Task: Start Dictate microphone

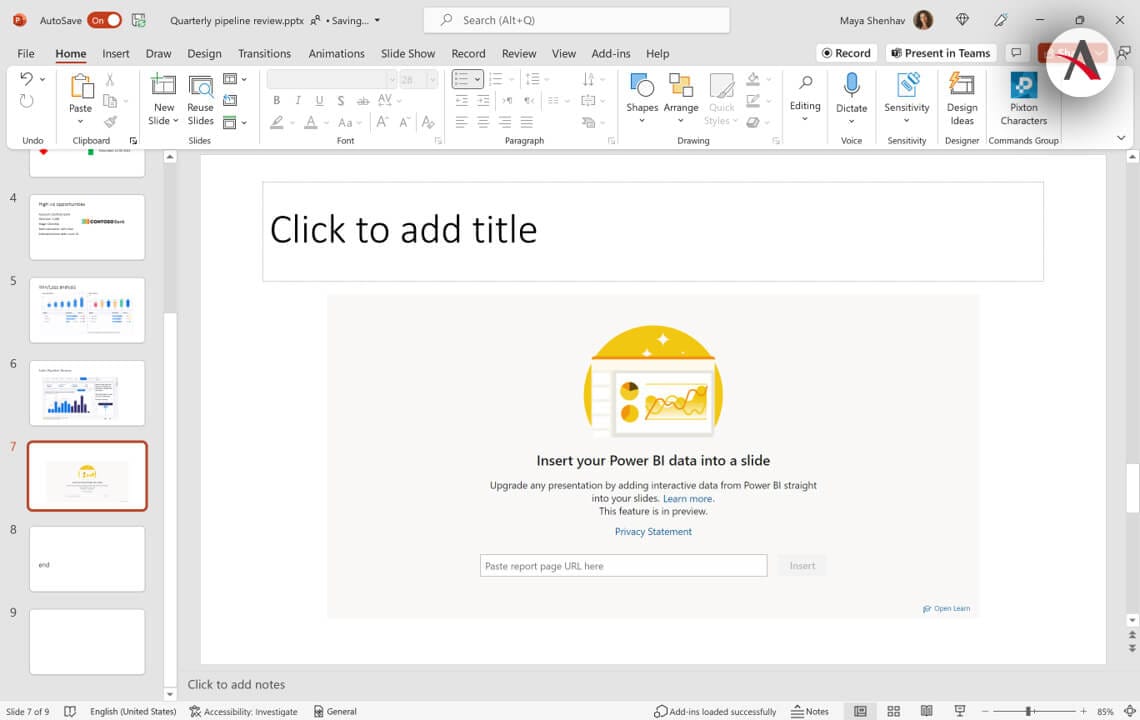Action: 851,98
